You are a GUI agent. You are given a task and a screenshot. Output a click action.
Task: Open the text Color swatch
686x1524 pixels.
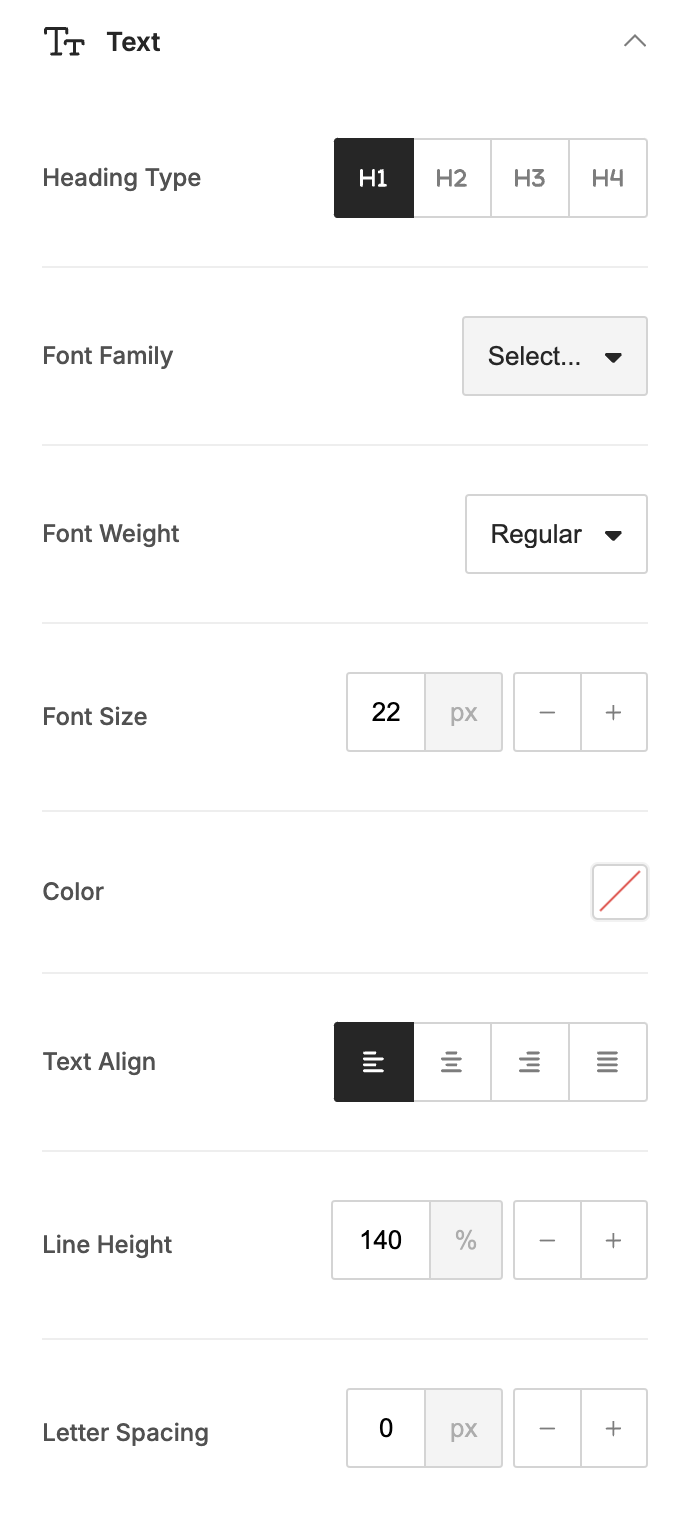[x=620, y=891]
